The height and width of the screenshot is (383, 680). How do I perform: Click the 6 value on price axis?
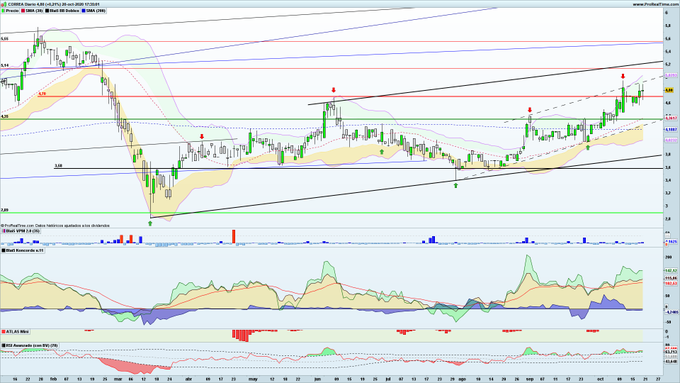point(667,13)
